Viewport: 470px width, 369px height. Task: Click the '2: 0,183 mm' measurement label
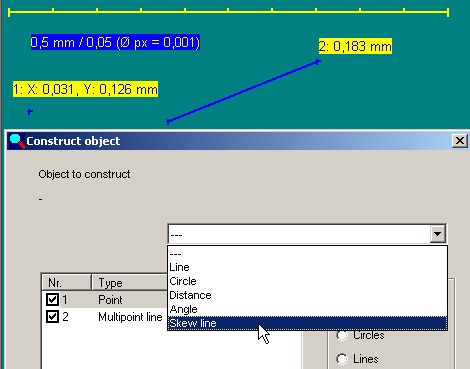click(x=355, y=46)
